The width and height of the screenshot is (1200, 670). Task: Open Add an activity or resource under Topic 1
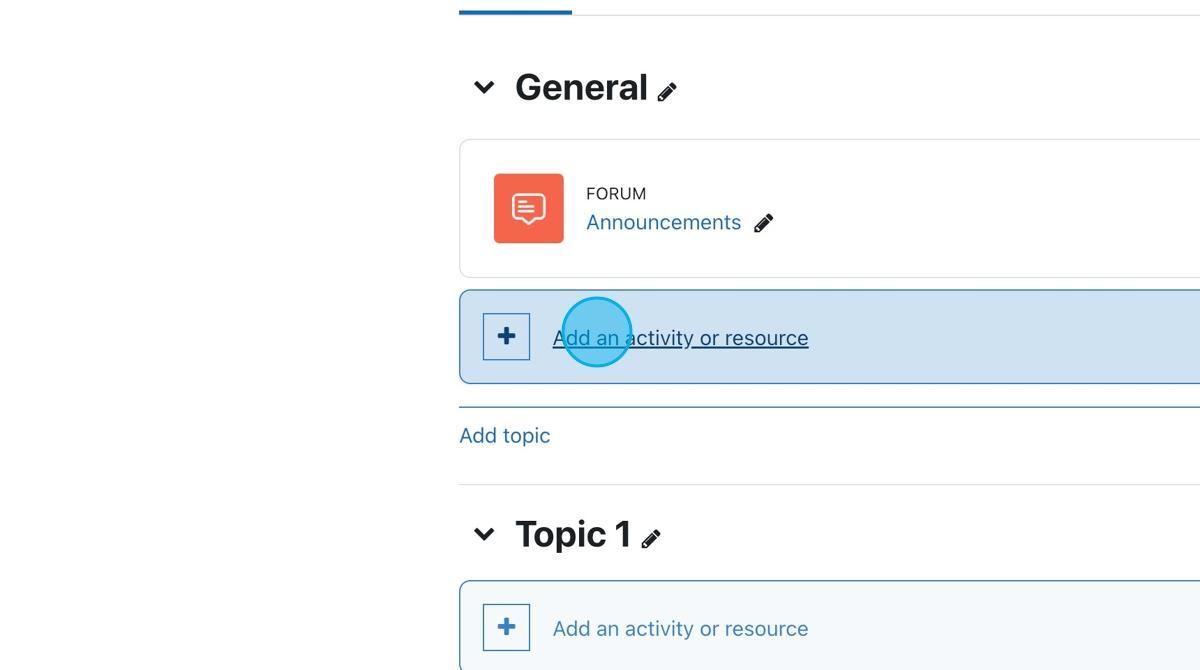click(x=680, y=628)
